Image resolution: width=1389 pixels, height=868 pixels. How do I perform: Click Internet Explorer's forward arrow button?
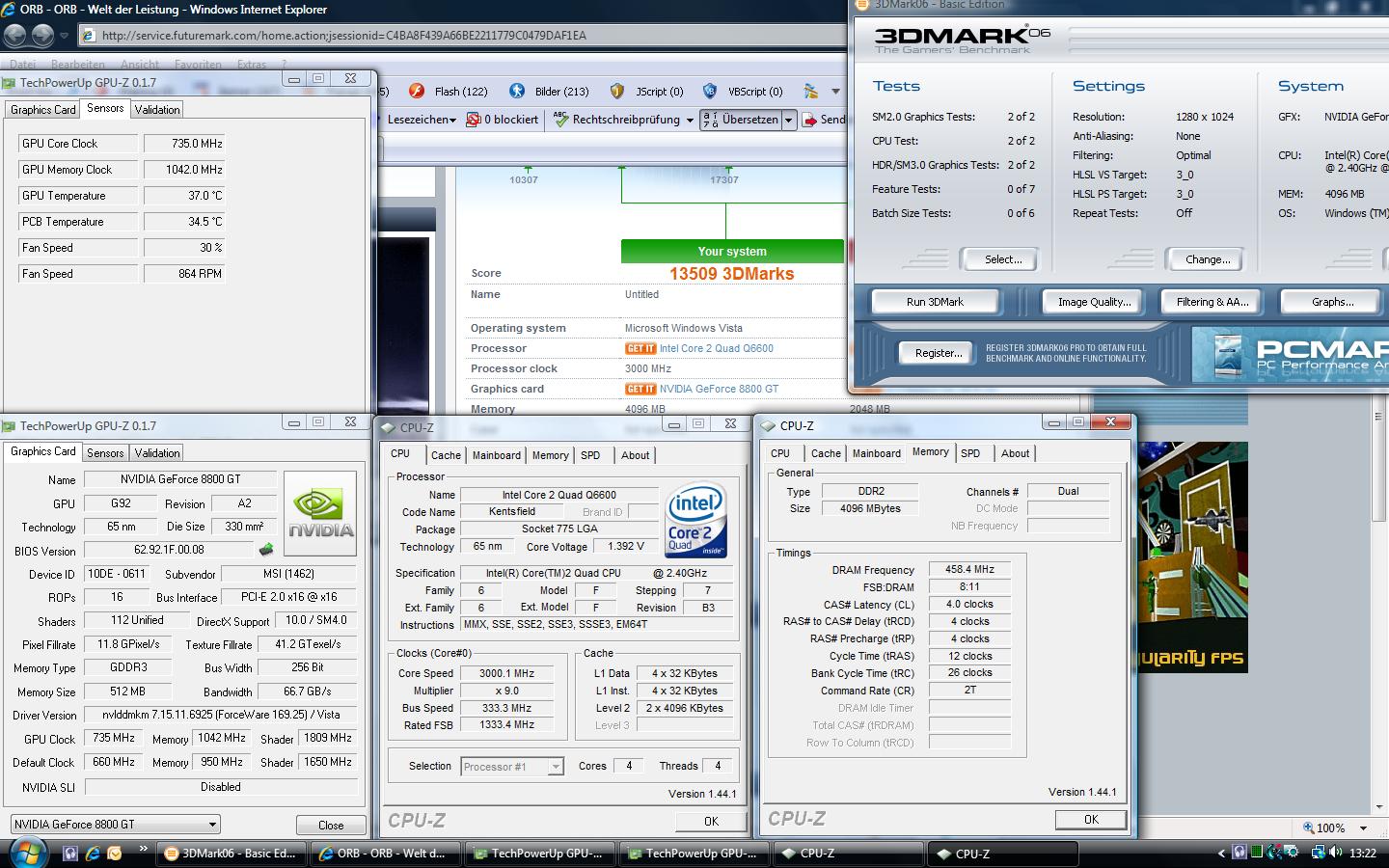point(42,36)
